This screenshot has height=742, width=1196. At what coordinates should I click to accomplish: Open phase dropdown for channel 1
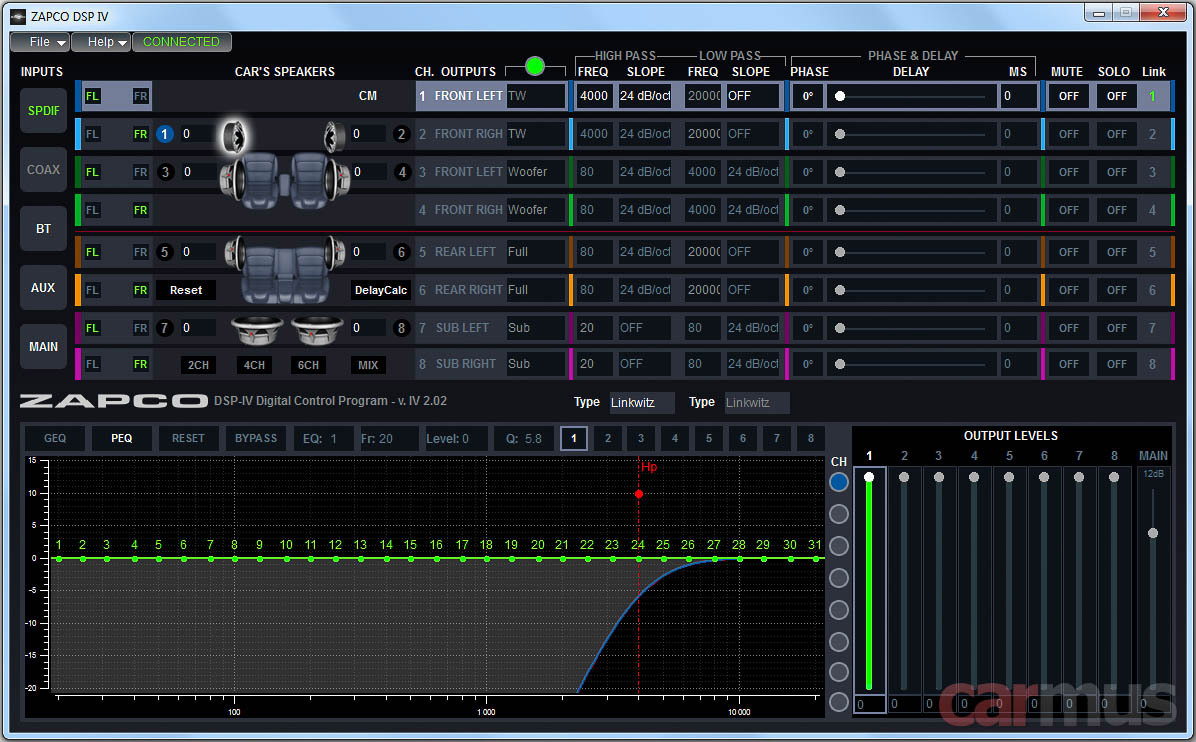pos(808,96)
